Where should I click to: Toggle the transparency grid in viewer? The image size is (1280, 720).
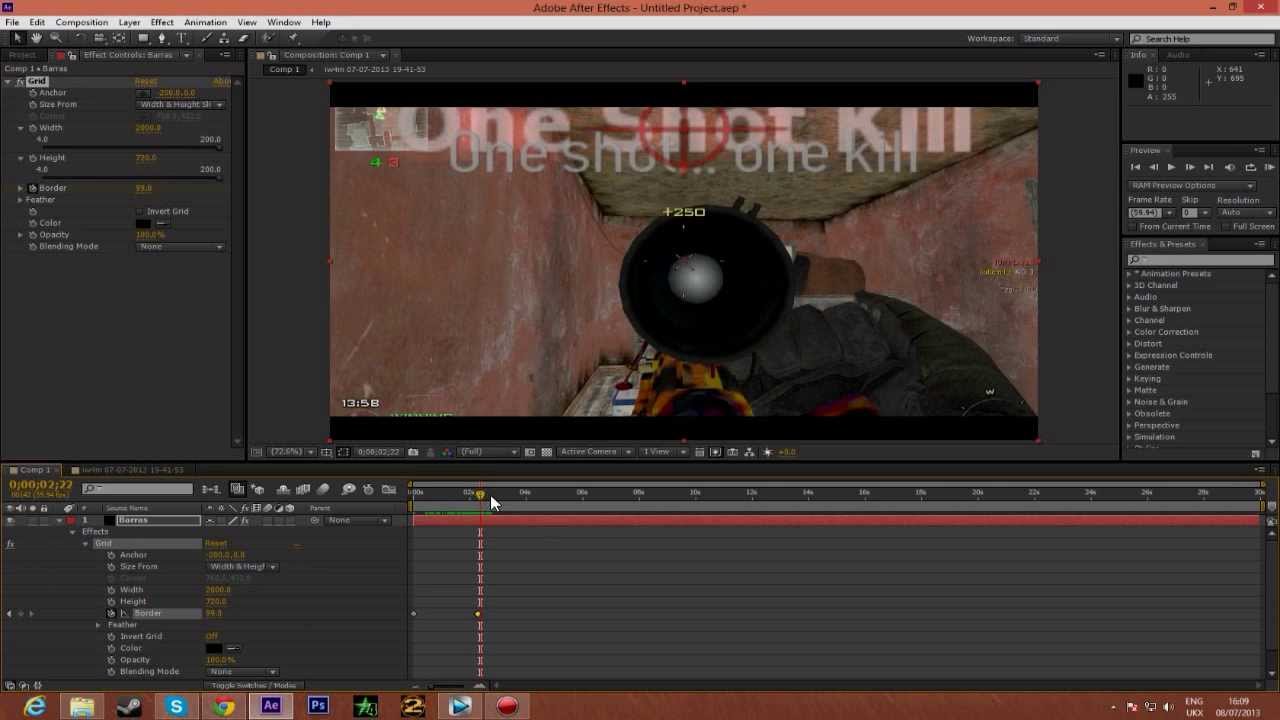(x=546, y=452)
